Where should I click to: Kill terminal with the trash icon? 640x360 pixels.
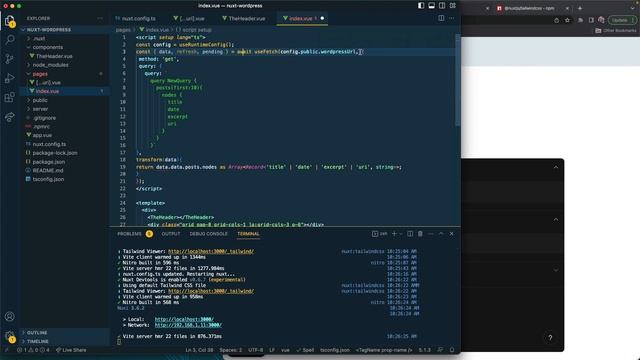(420, 234)
